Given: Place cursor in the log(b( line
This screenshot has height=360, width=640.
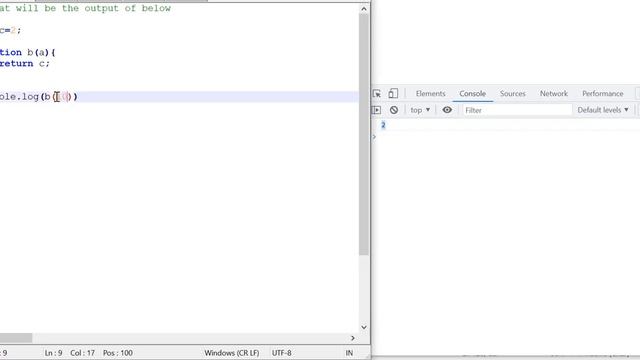Looking at the screenshot, I should point(179,97).
